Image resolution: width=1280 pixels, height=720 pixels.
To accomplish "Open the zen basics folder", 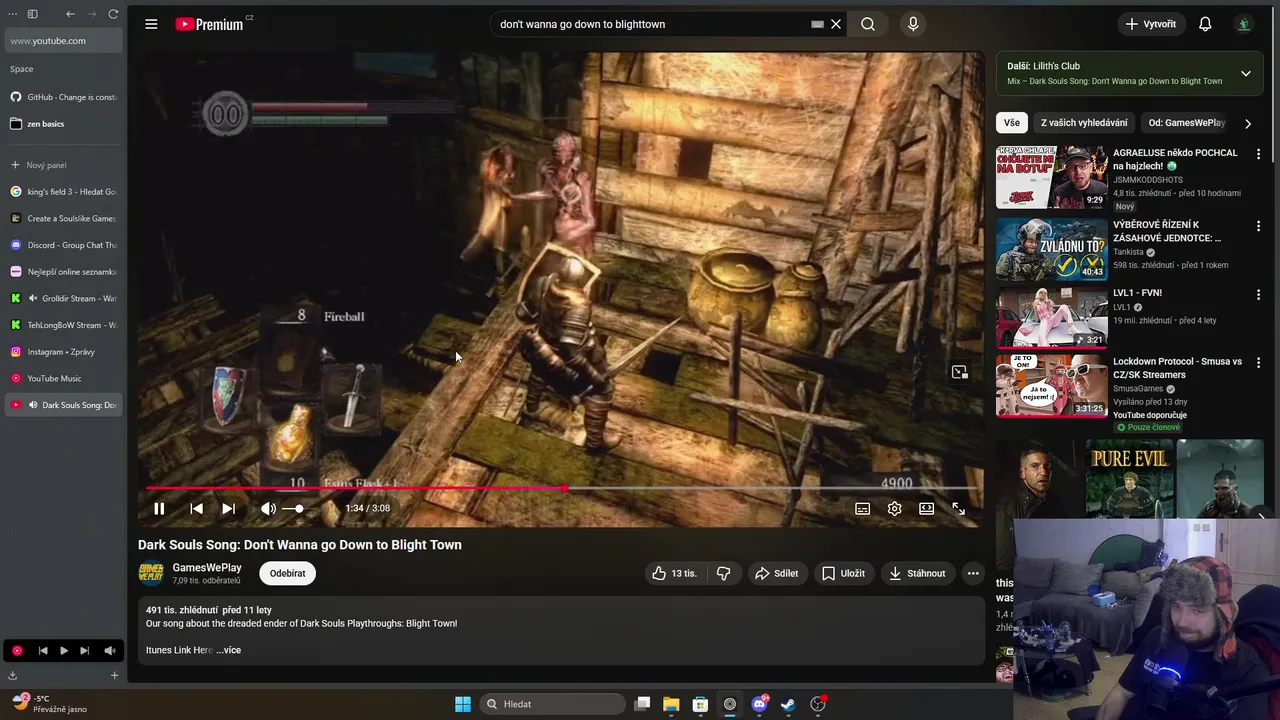I will pyautogui.click(x=64, y=124).
